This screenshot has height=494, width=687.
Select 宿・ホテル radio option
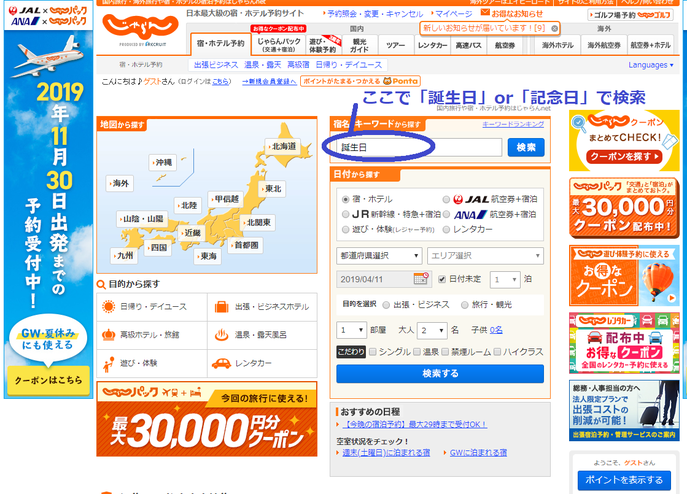tap(345, 199)
